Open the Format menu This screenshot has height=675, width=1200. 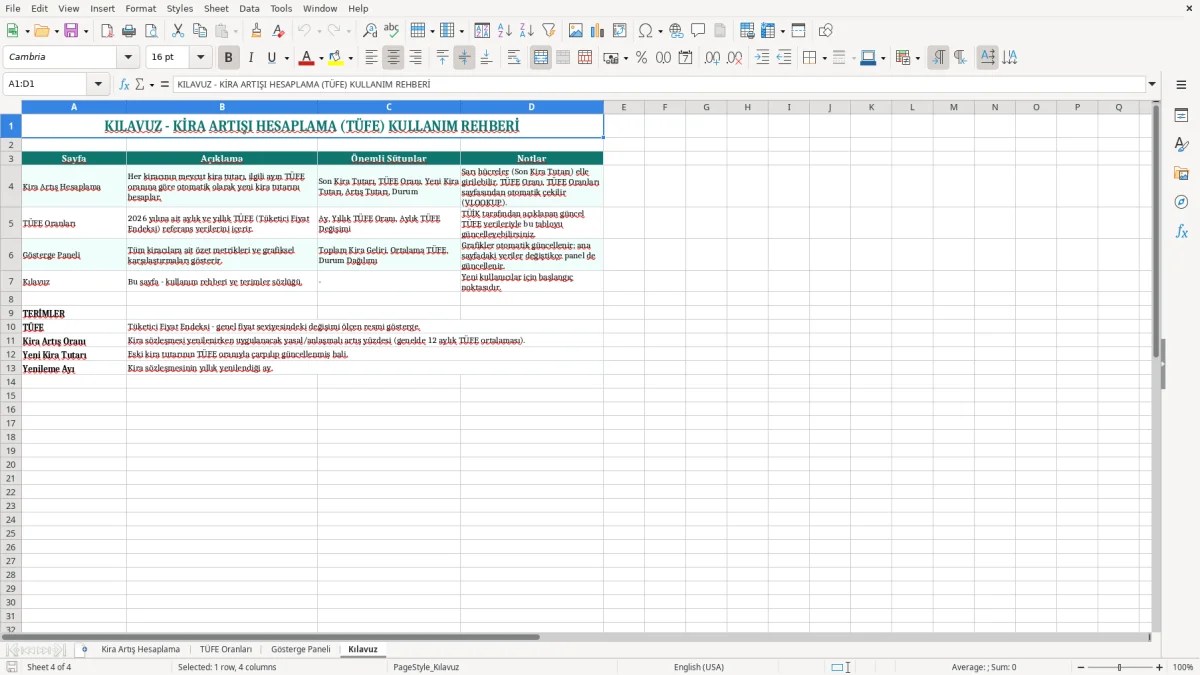pos(140,8)
